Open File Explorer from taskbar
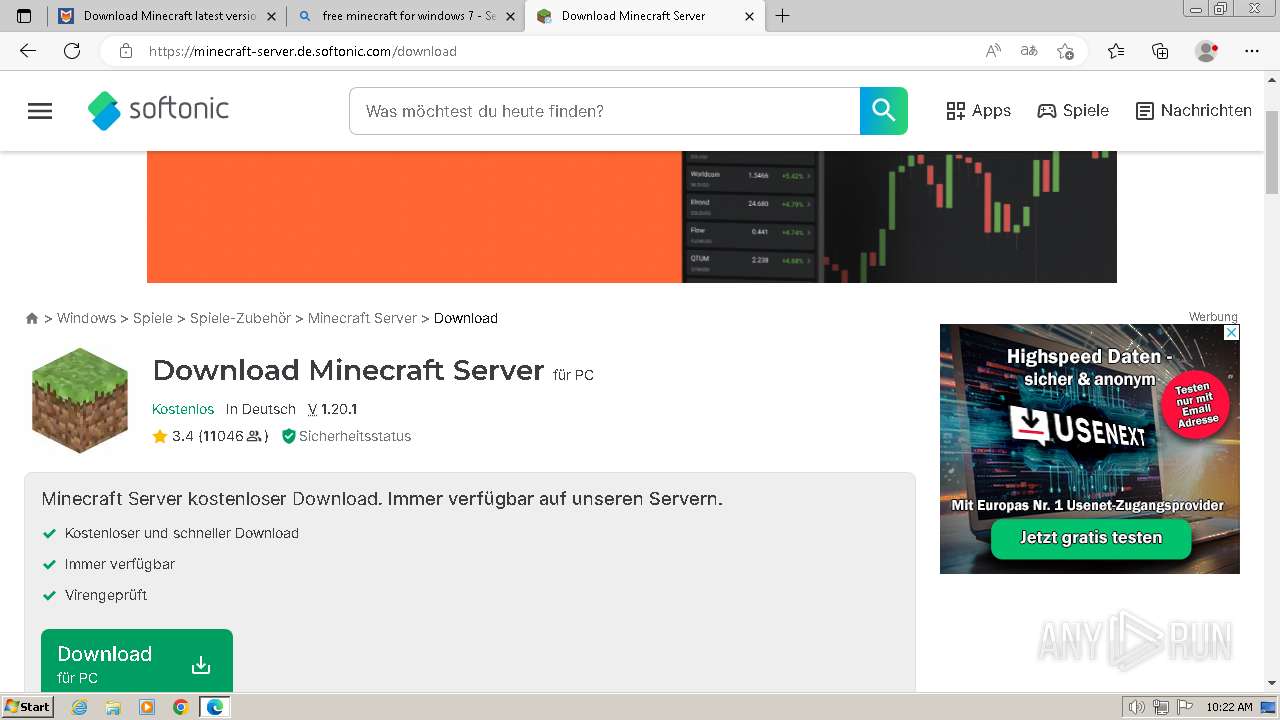The image size is (1280, 720). [113, 707]
